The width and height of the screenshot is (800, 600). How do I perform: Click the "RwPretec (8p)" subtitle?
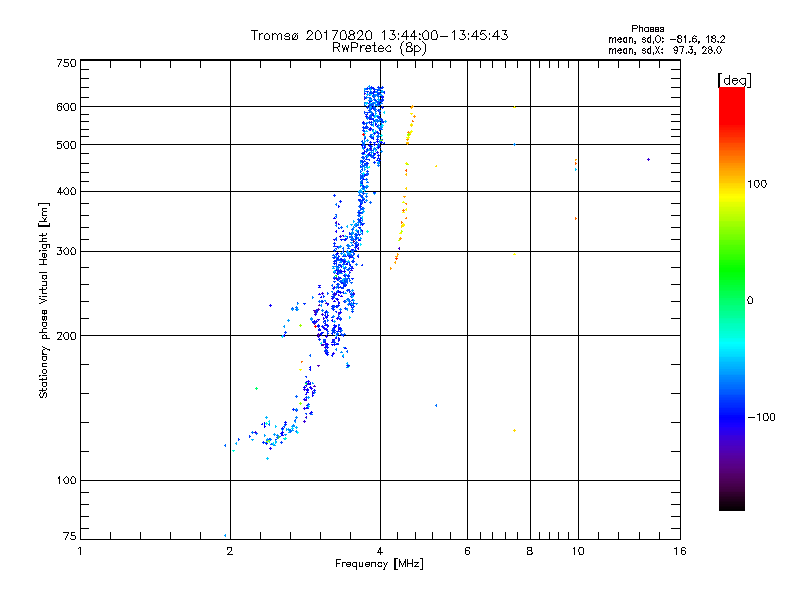pyautogui.click(x=379, y=48)
